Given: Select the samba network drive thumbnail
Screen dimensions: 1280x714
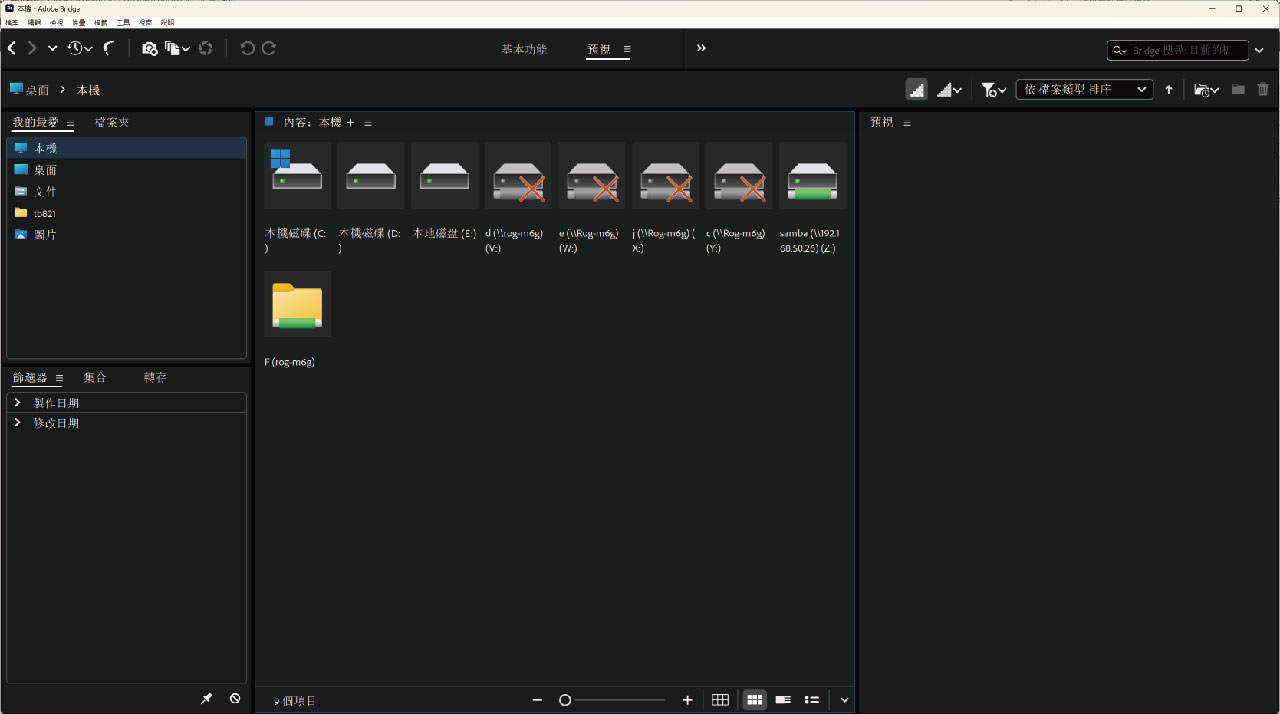Looking at the screenshot, I should (812, 176).
